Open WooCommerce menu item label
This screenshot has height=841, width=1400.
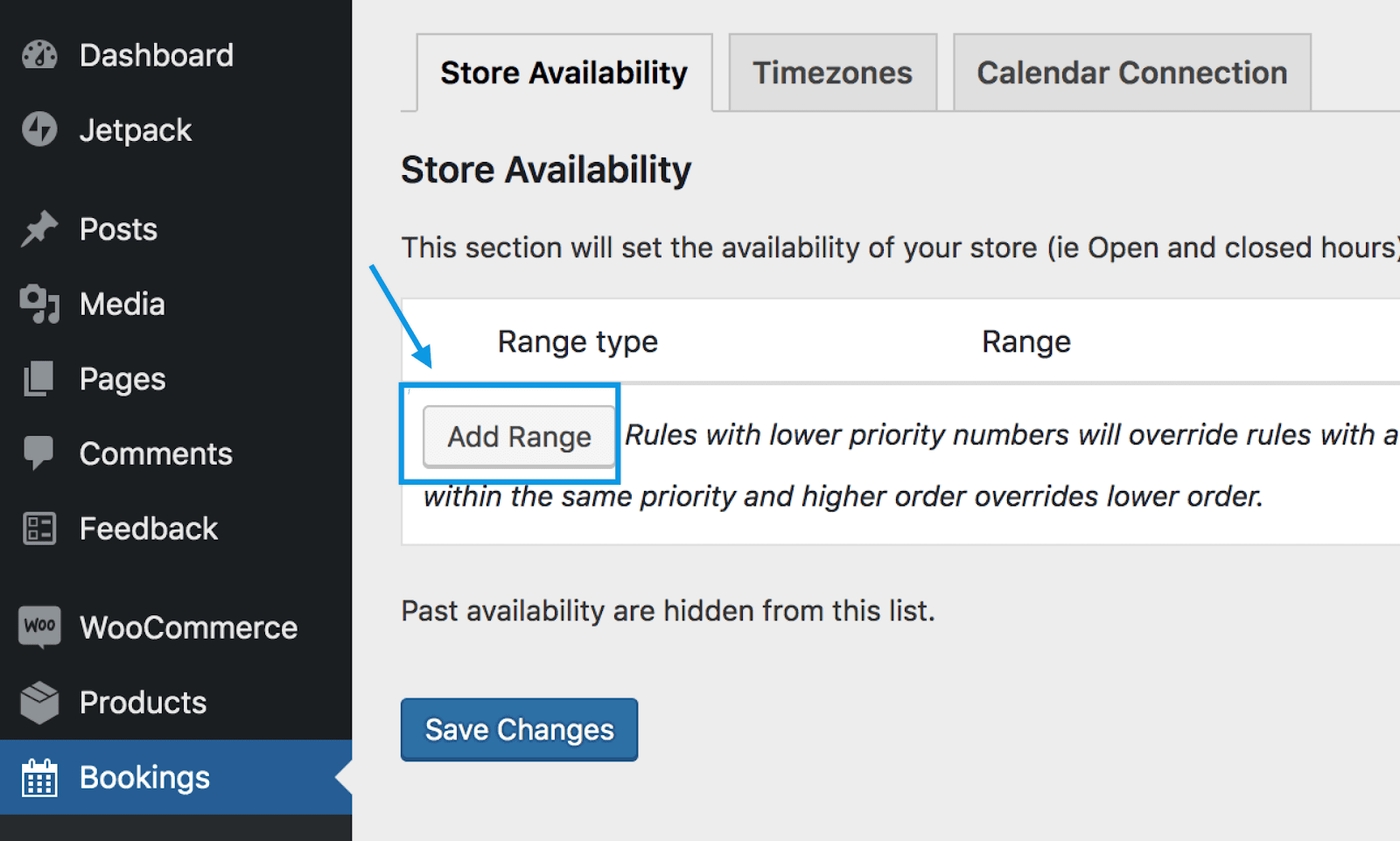pos(189,627)
